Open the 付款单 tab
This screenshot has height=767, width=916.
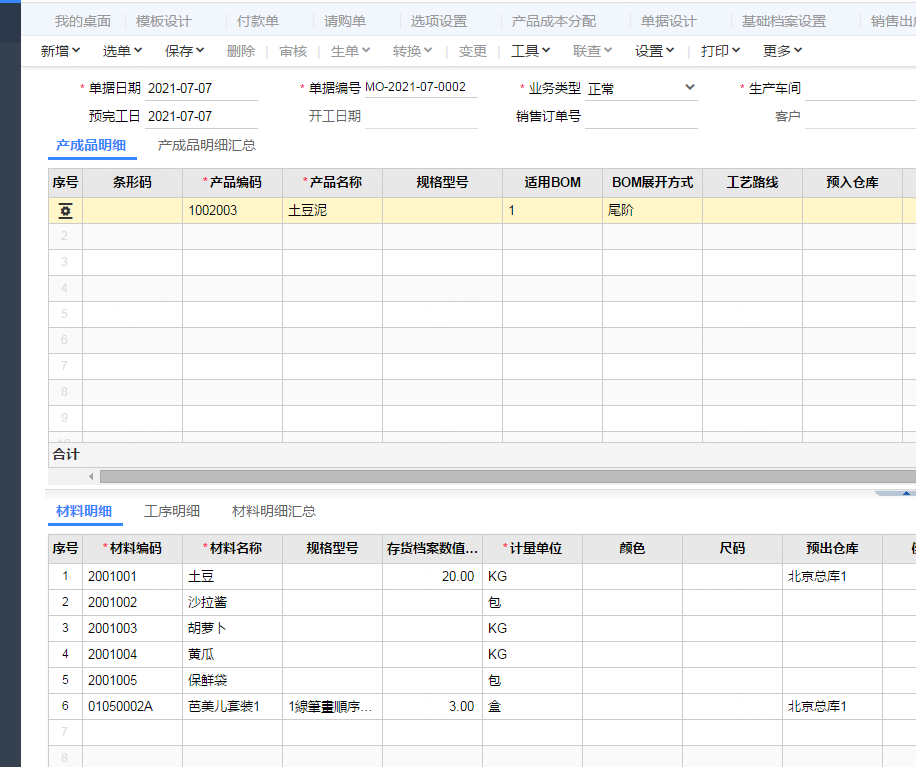258,21
